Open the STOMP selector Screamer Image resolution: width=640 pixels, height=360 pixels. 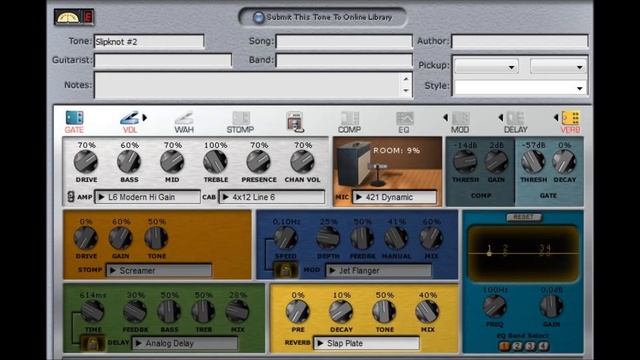159,271
